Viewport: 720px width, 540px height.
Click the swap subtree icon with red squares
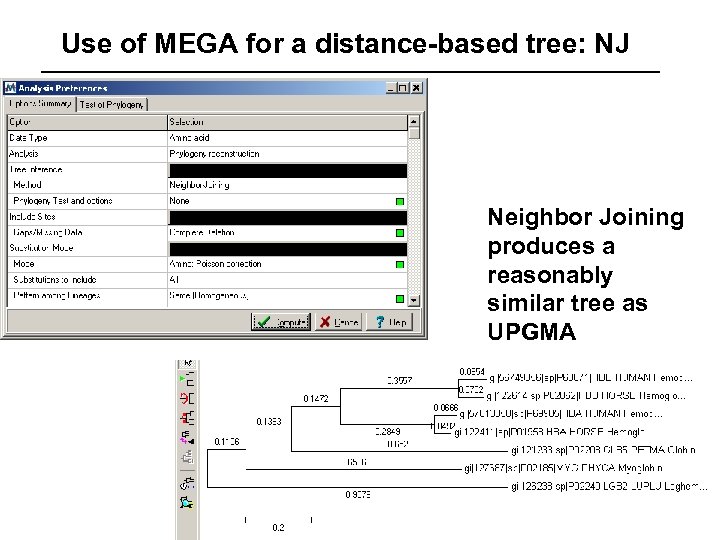point(187,418)
